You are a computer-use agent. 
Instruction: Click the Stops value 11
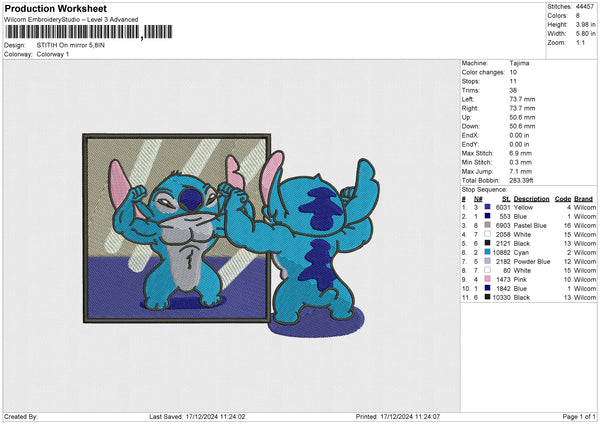(x=513, y=82)
